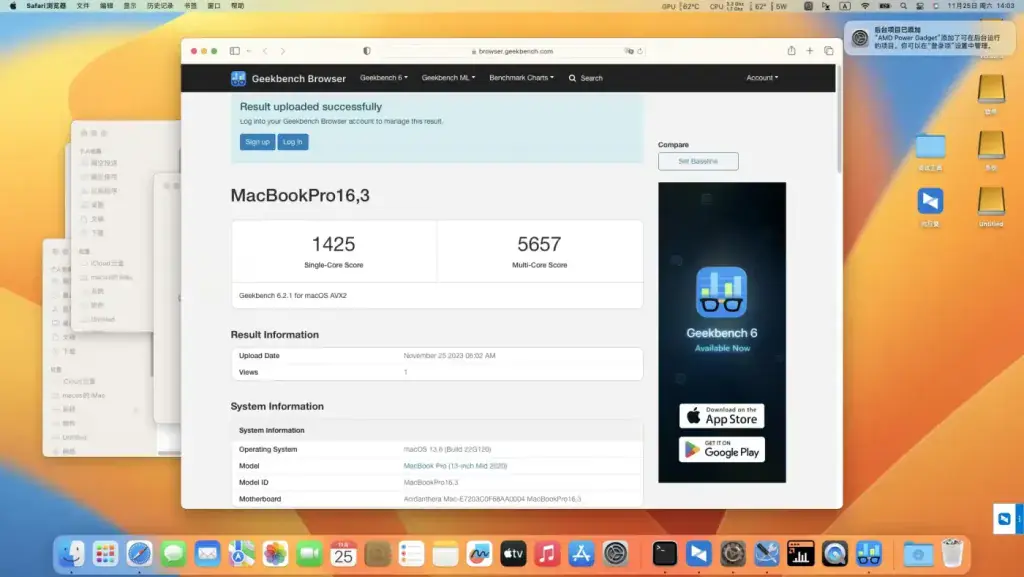
Task: Go forward with Safari's forward arrow
Action: 283,51
